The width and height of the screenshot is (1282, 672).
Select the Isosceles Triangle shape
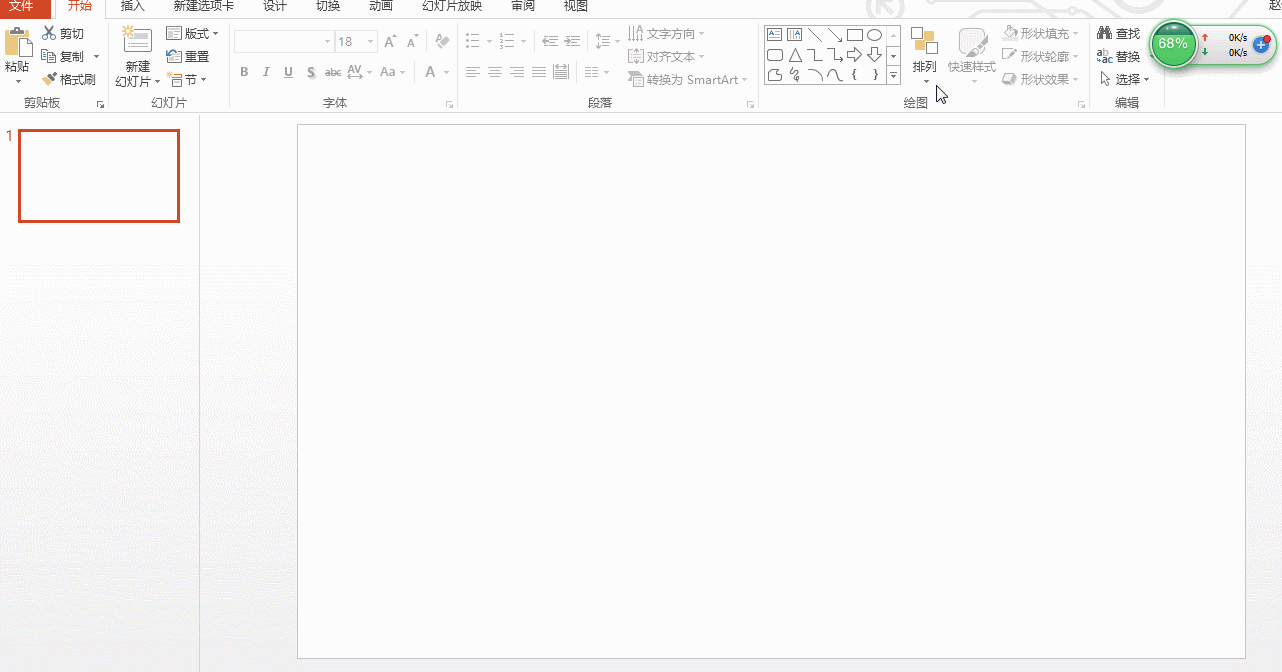795,54
